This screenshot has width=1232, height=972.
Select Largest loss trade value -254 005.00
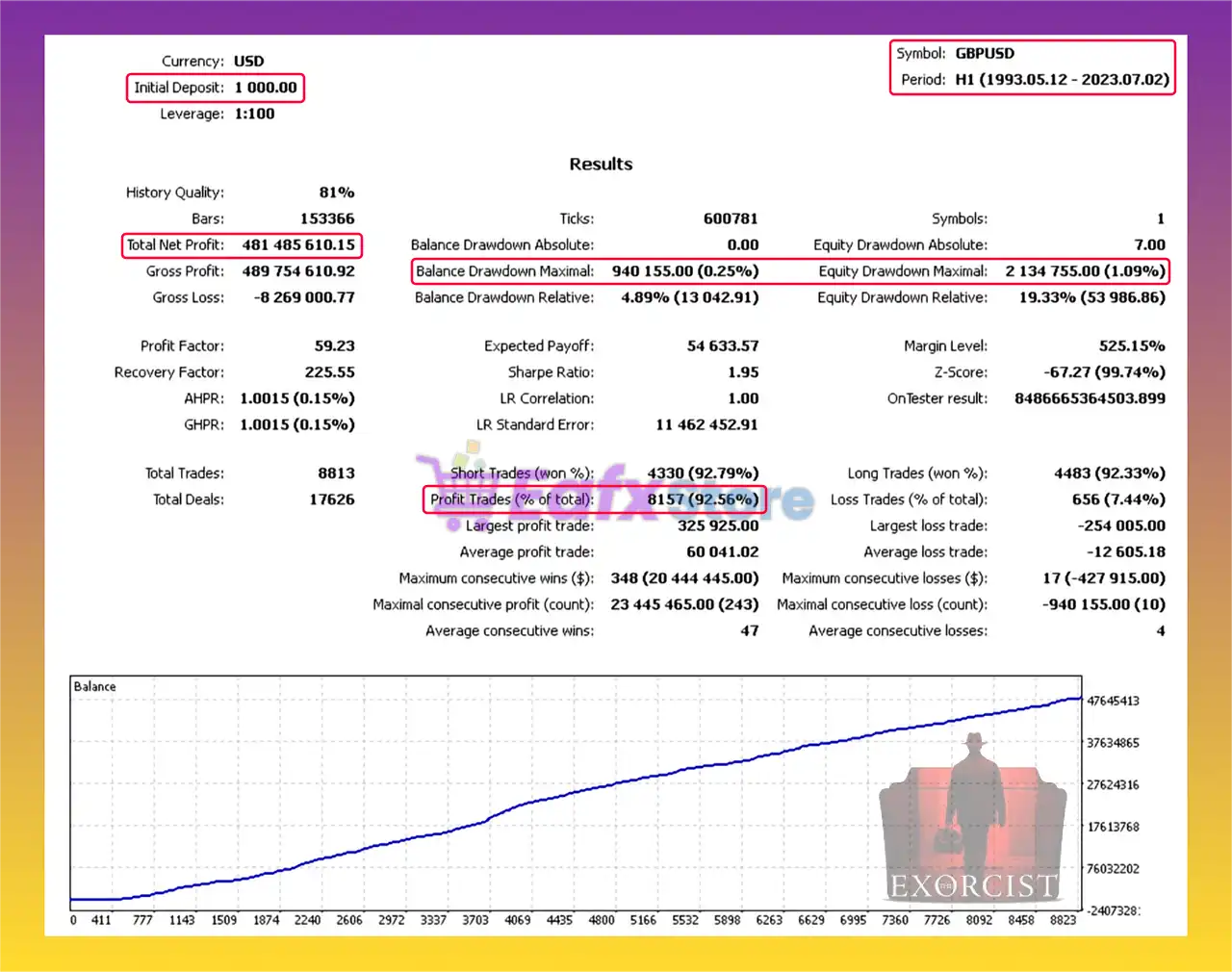point(1121,525)
